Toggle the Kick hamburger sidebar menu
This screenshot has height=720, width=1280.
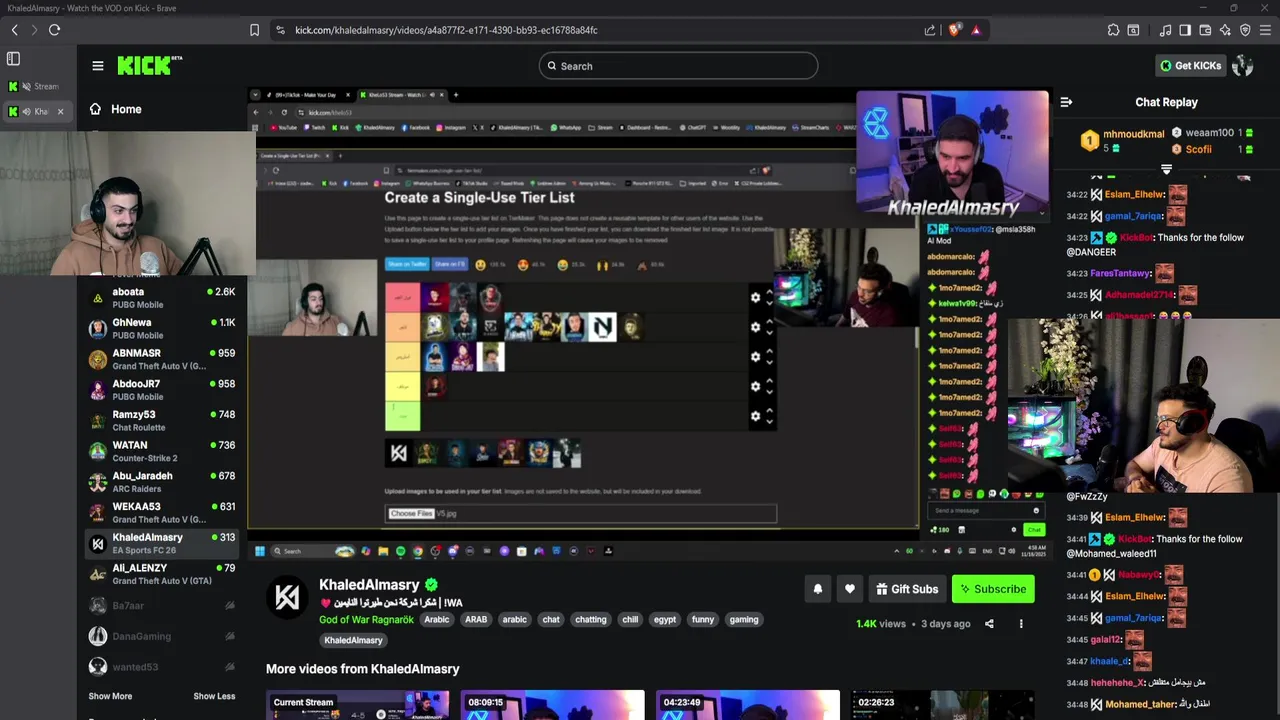(97, 66)
